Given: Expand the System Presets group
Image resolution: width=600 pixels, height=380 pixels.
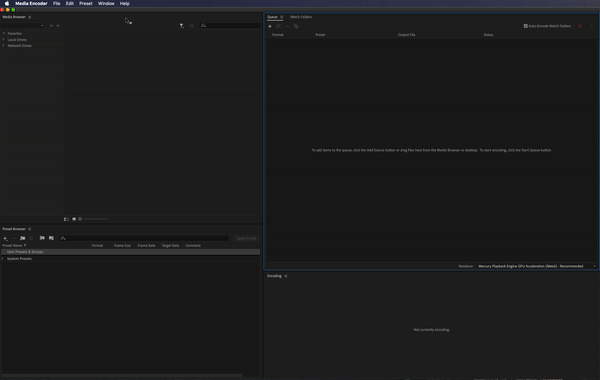Looking at the screenshot, I should [3, 259].
